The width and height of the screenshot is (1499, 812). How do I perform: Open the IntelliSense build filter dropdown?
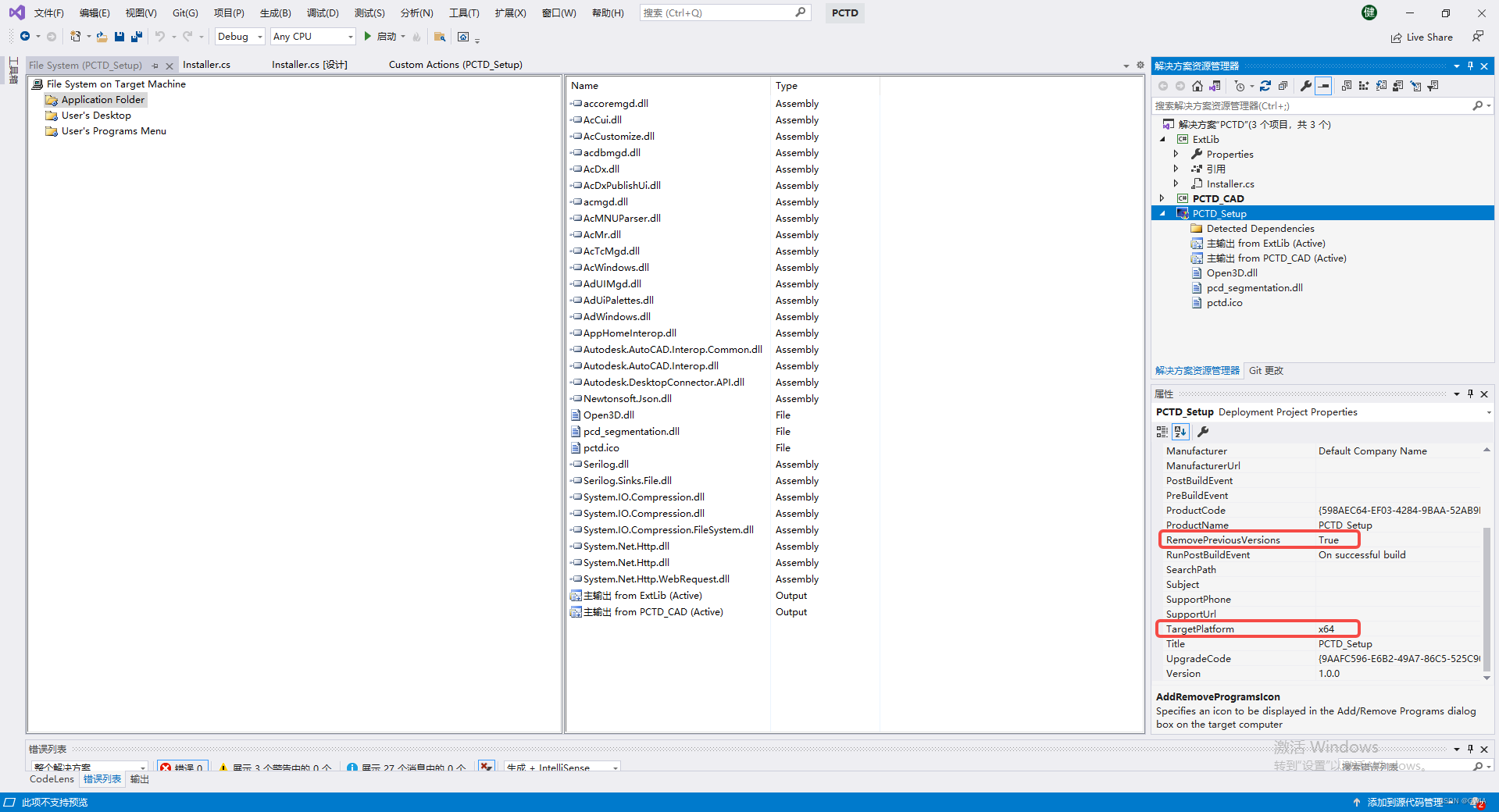tap(562, 767)
